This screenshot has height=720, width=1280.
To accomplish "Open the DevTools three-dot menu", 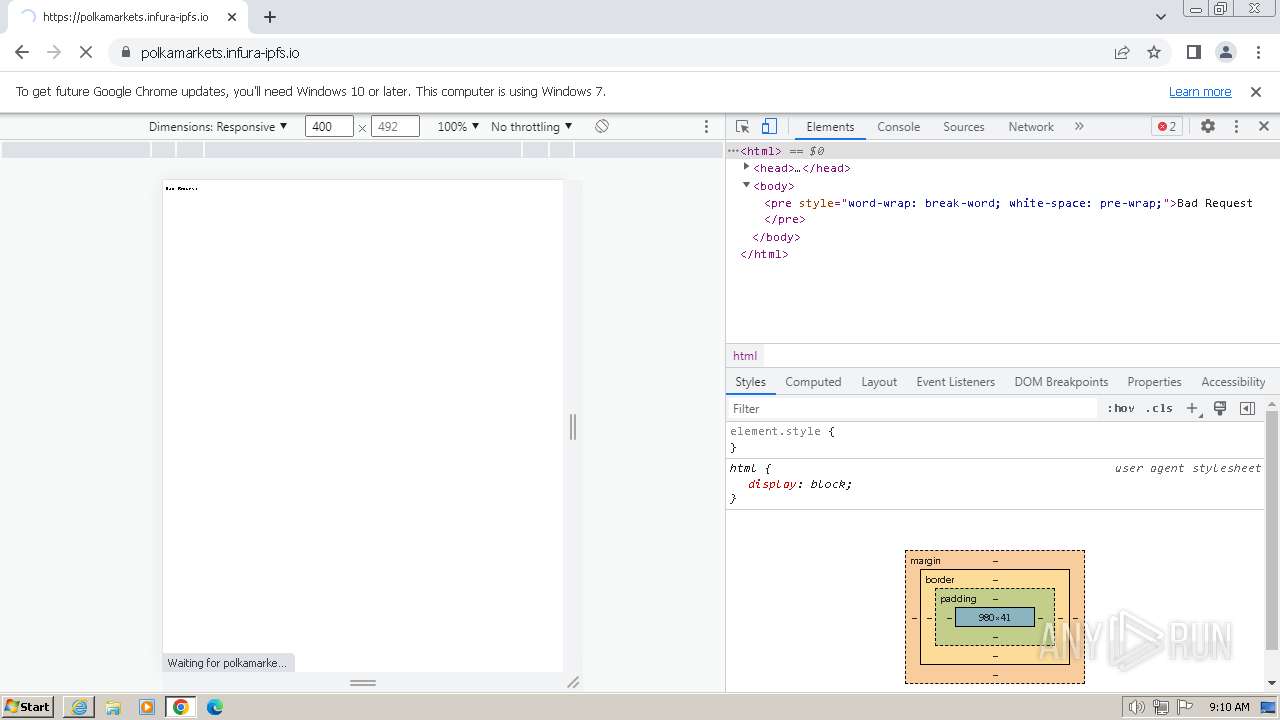I will [1236, 126].
